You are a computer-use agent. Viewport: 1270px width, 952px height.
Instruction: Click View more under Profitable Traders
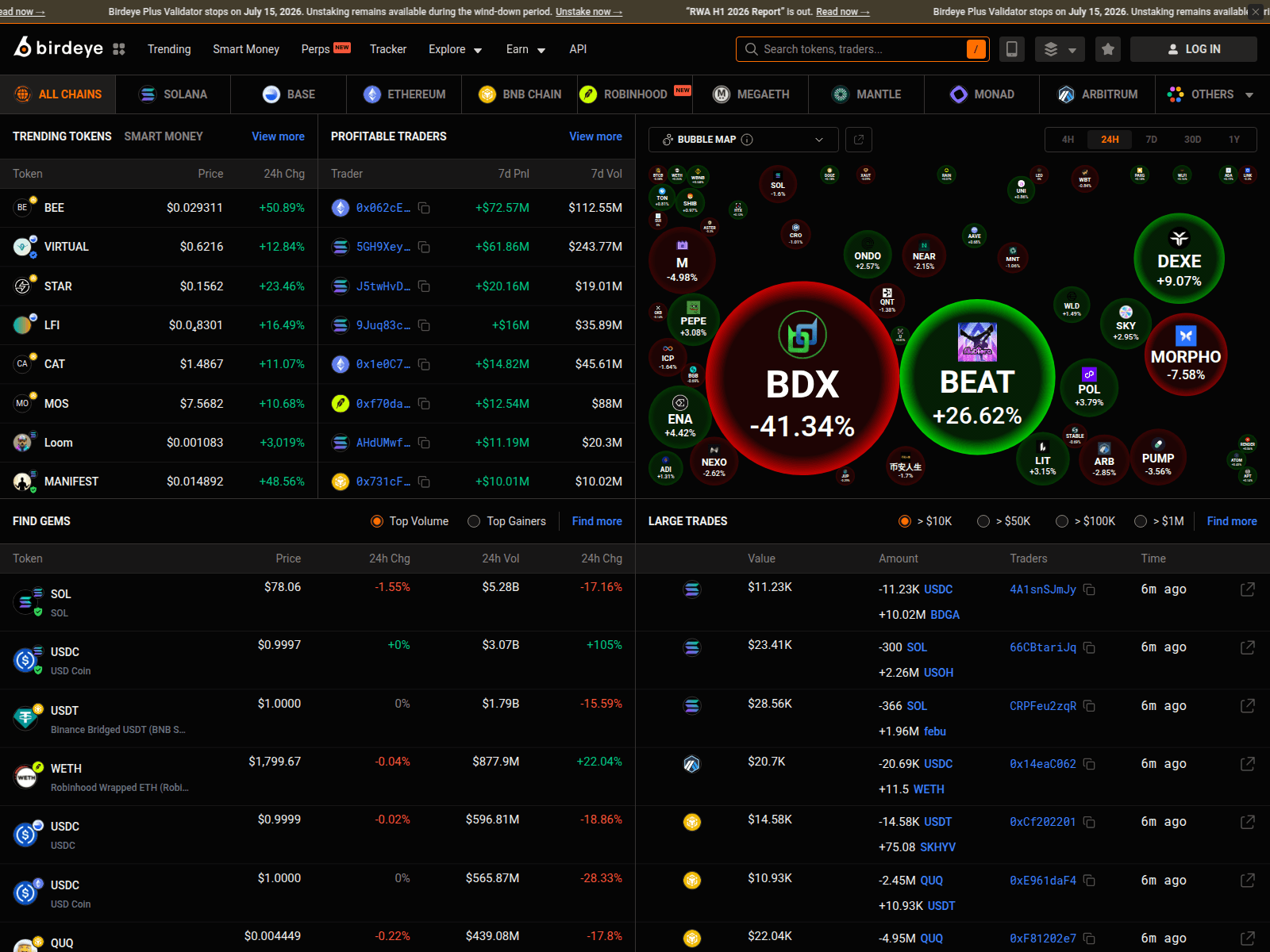click(595, 136)
